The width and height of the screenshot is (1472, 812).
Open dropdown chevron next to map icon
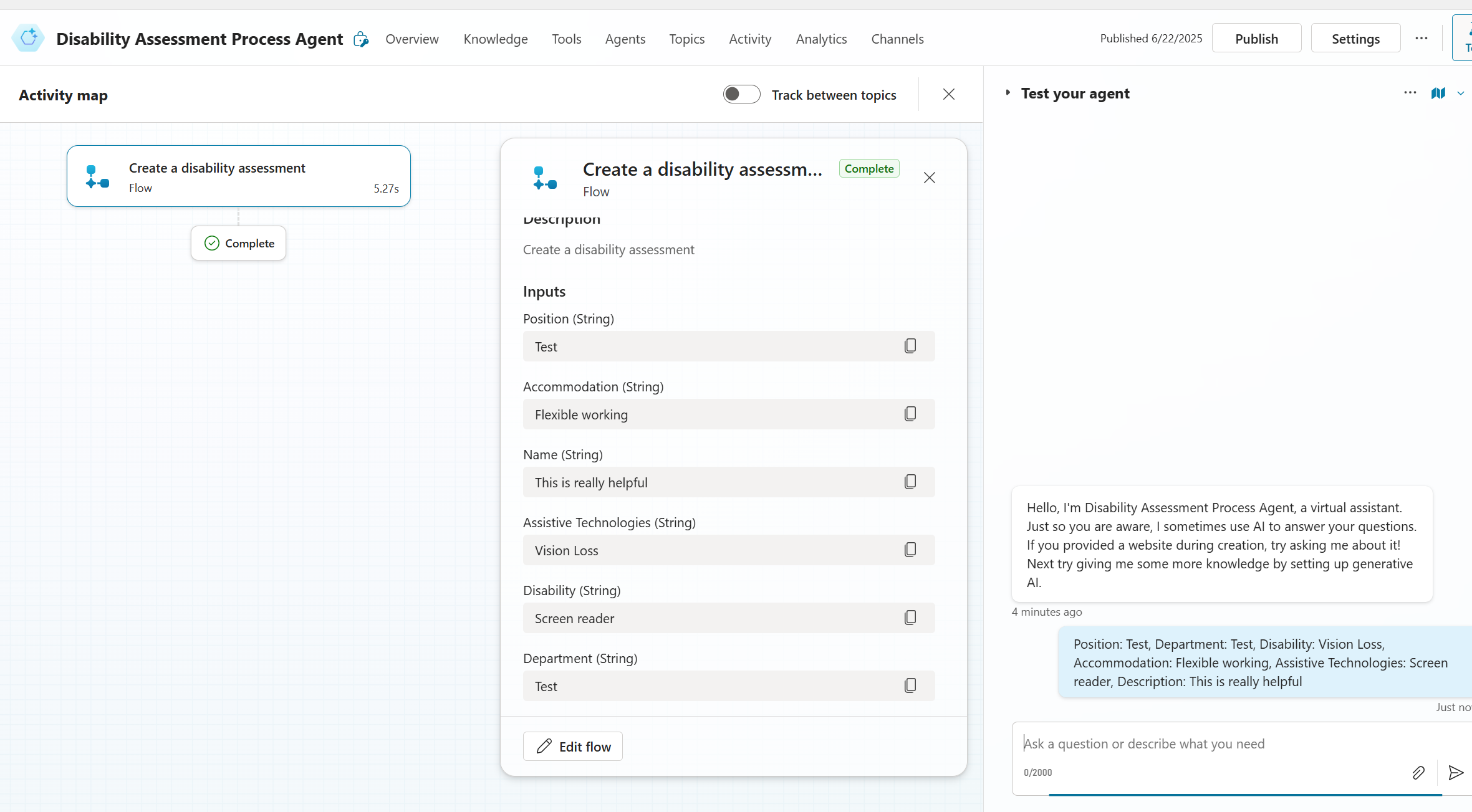(1460, 93)
